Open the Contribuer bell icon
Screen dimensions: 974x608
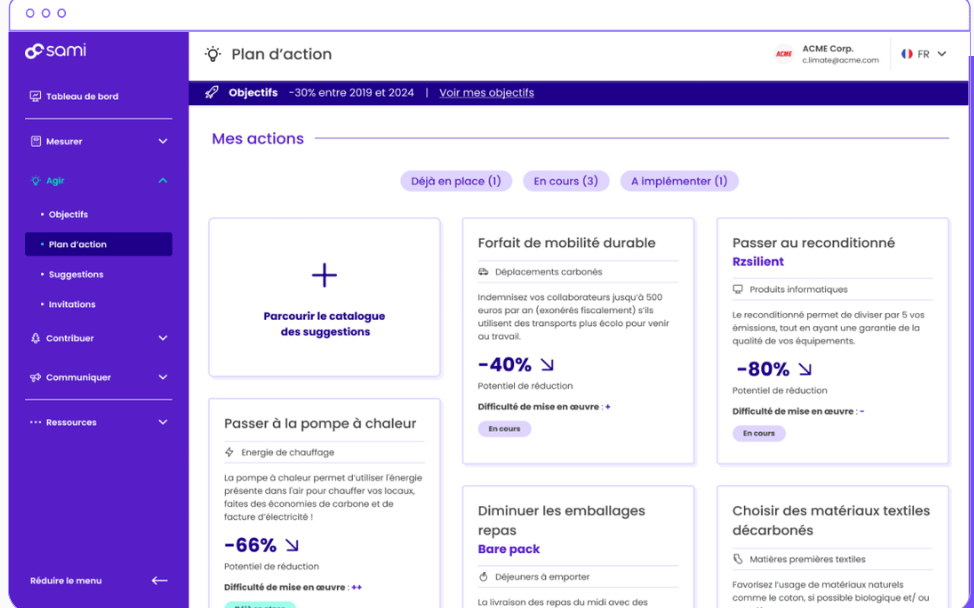(x=34, y=338)
